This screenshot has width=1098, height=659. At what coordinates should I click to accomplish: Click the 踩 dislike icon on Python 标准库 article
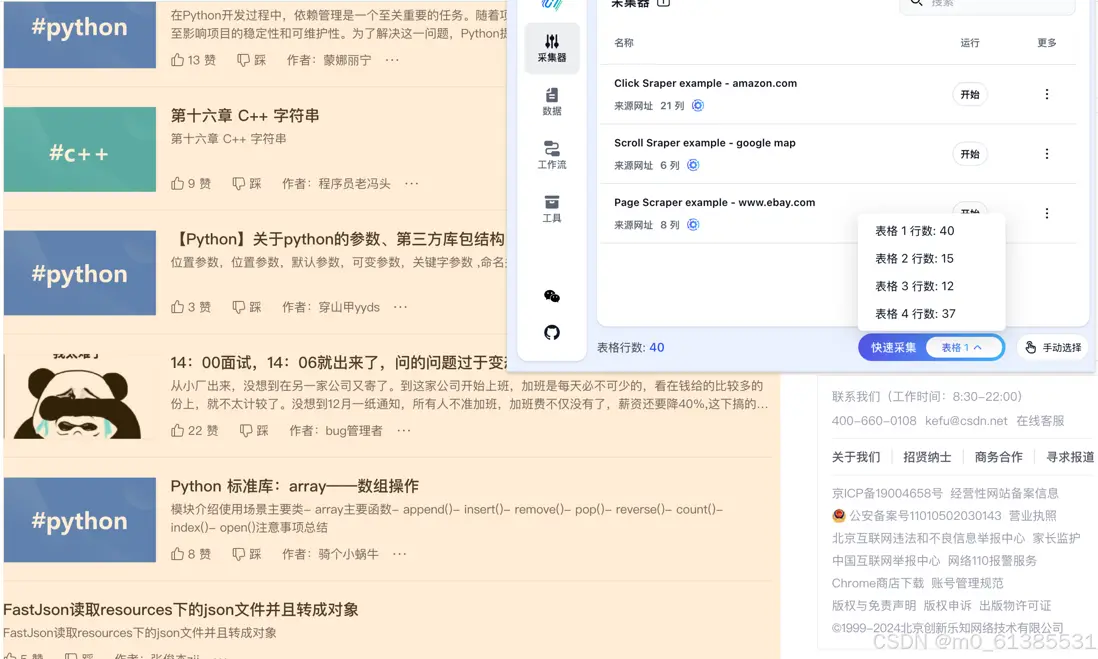pyautogui.click(x=242, y=553)
